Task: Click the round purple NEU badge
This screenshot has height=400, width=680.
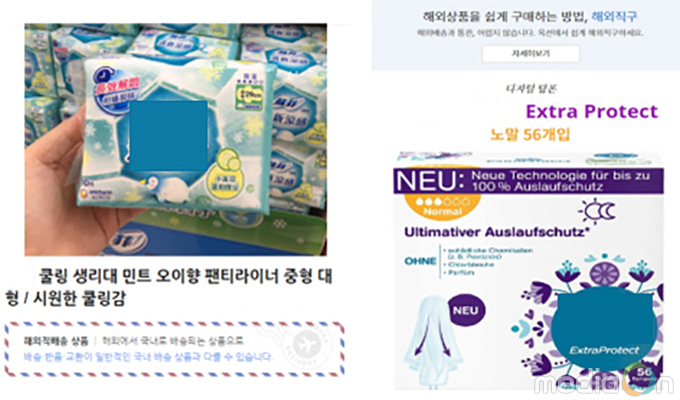Action: tap(465, 311)
